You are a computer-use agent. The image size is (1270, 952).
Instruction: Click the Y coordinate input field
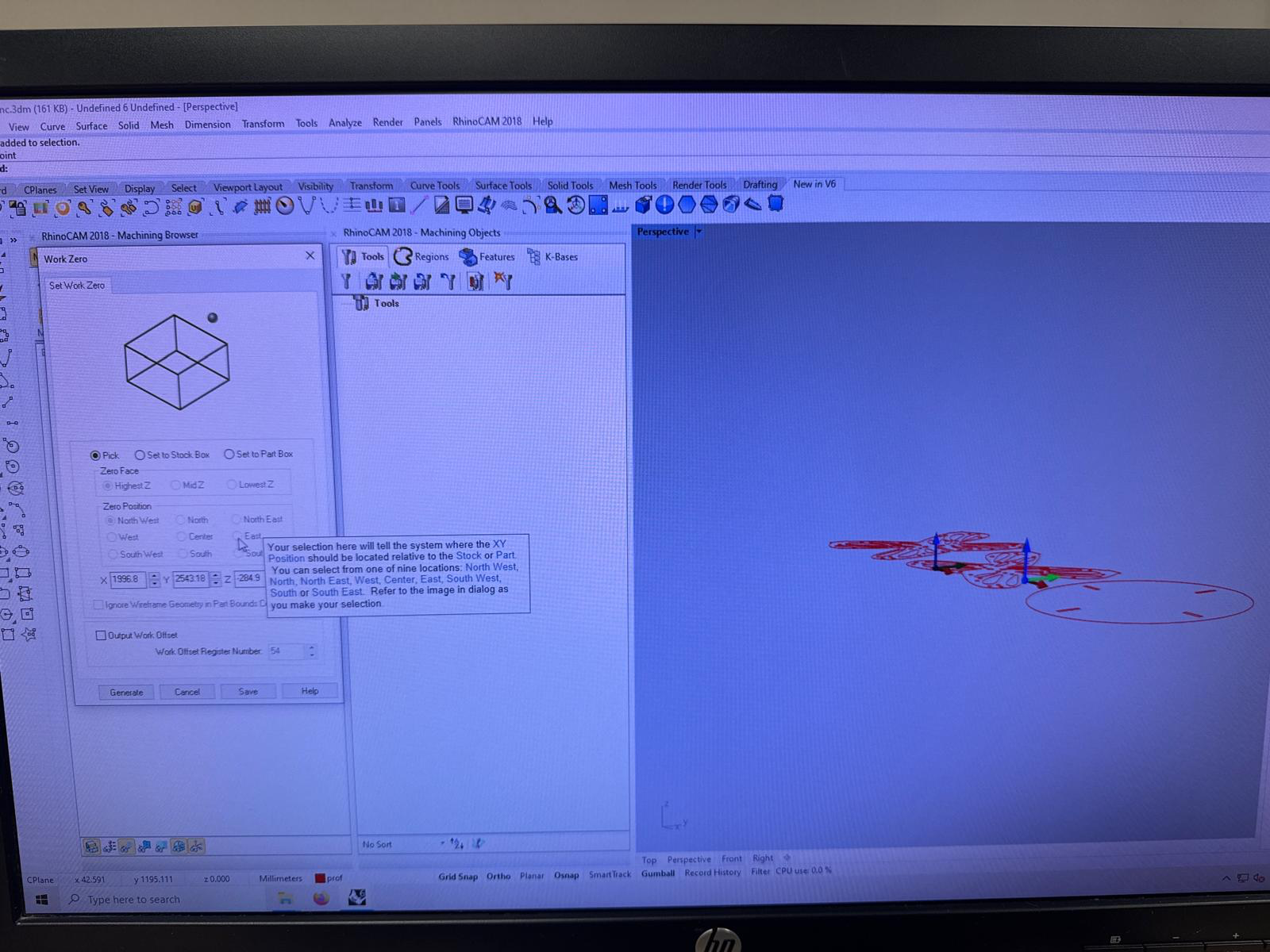click(190, 578)
